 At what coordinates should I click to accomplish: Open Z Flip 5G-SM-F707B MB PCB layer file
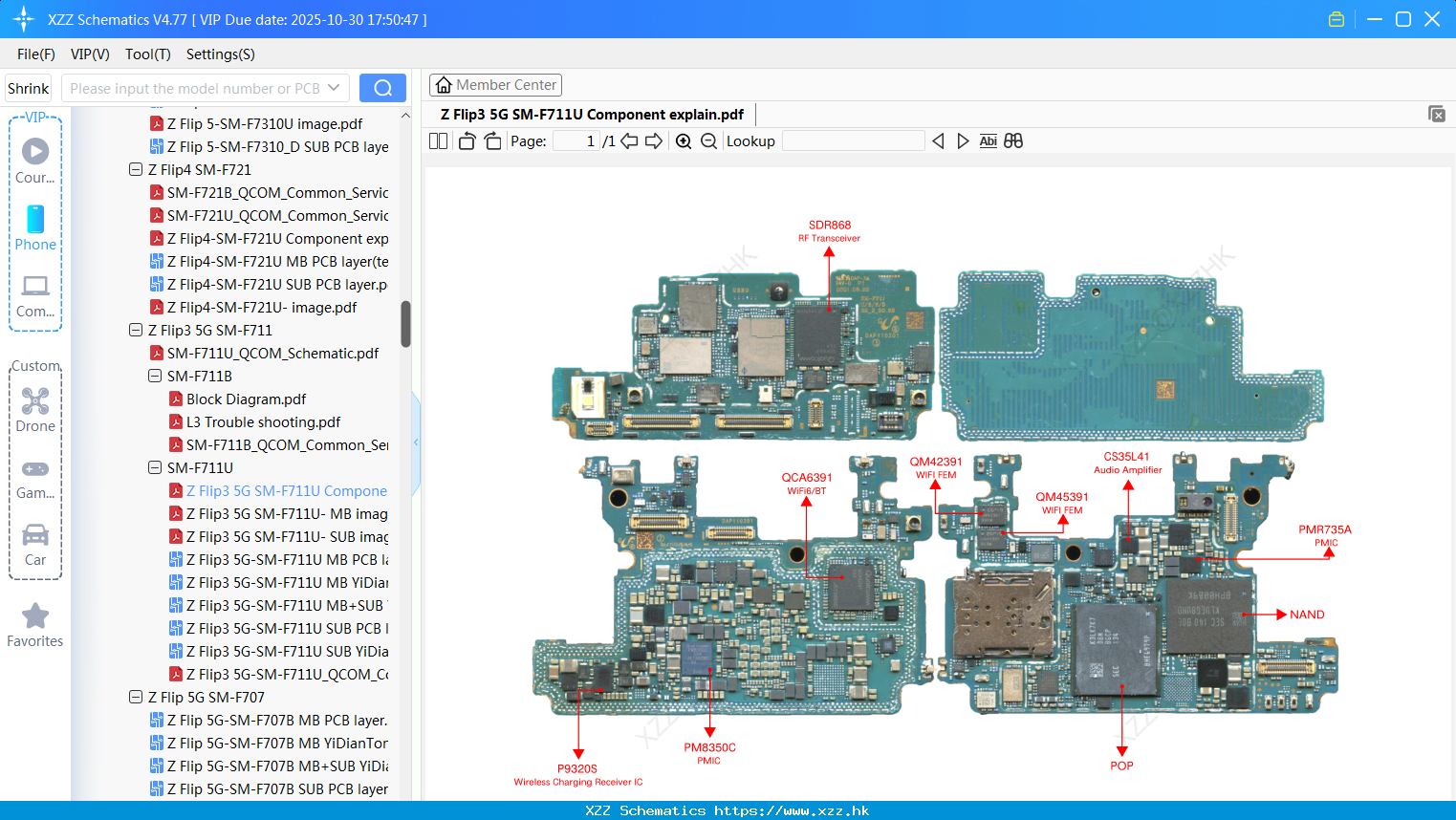click(x=270, y=721)
